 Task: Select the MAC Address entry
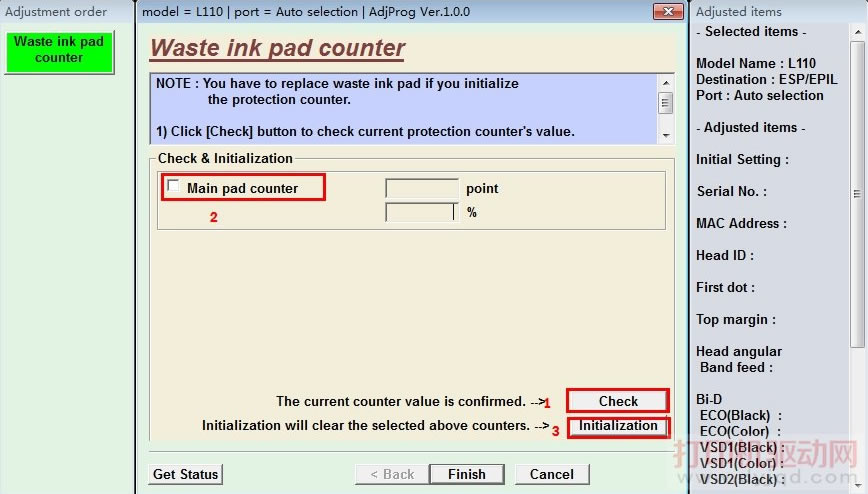[741, 223]
